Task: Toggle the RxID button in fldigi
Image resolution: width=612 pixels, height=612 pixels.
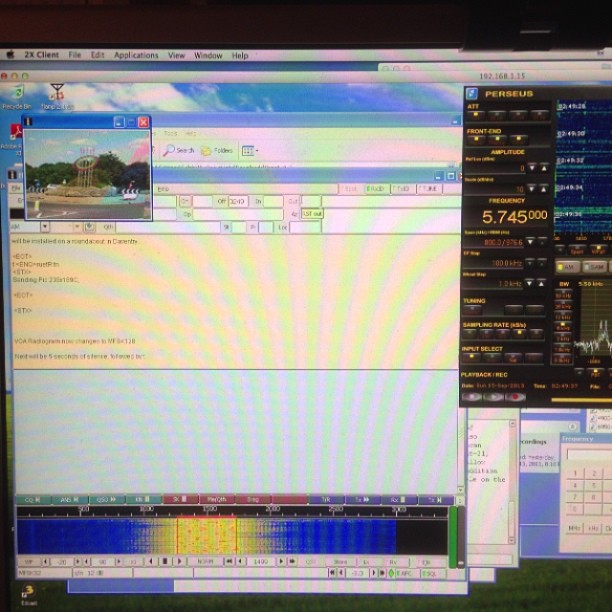Action: tap(375, 189)
